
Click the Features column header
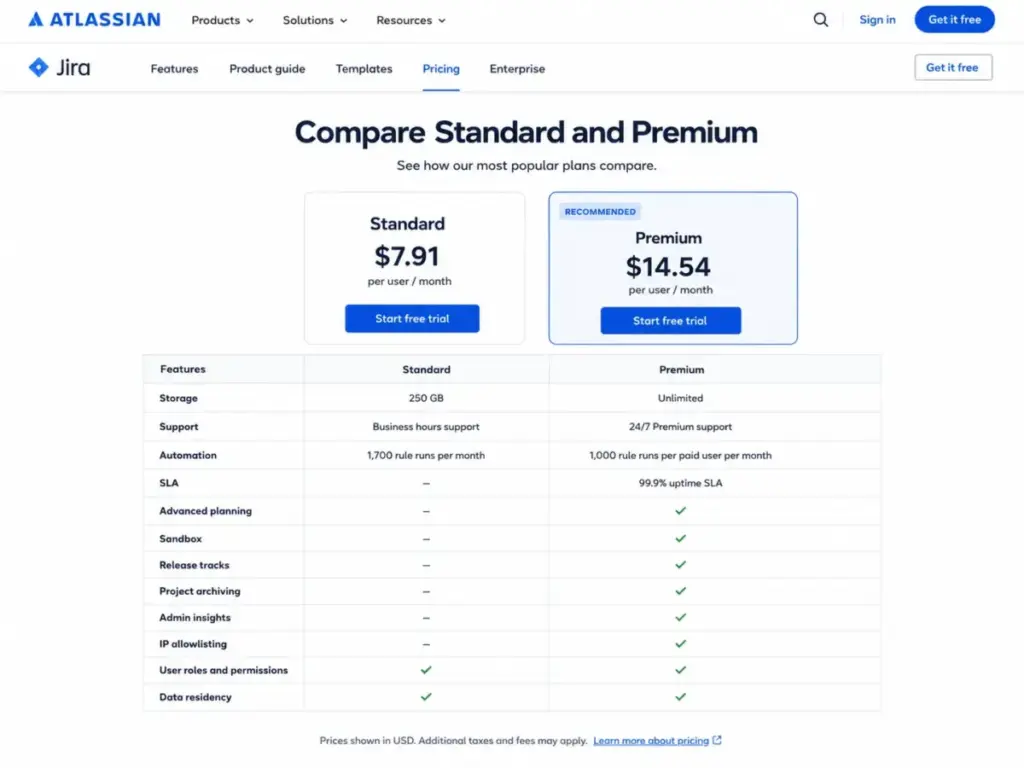coord(182,369)
